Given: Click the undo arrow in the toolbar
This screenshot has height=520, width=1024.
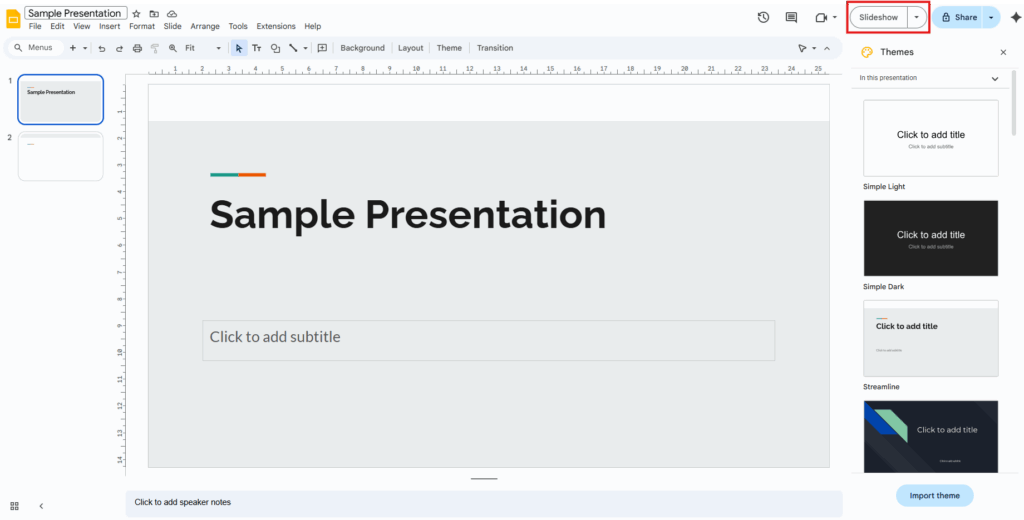Looking at the screenshot, I should [x=102, y=48].
